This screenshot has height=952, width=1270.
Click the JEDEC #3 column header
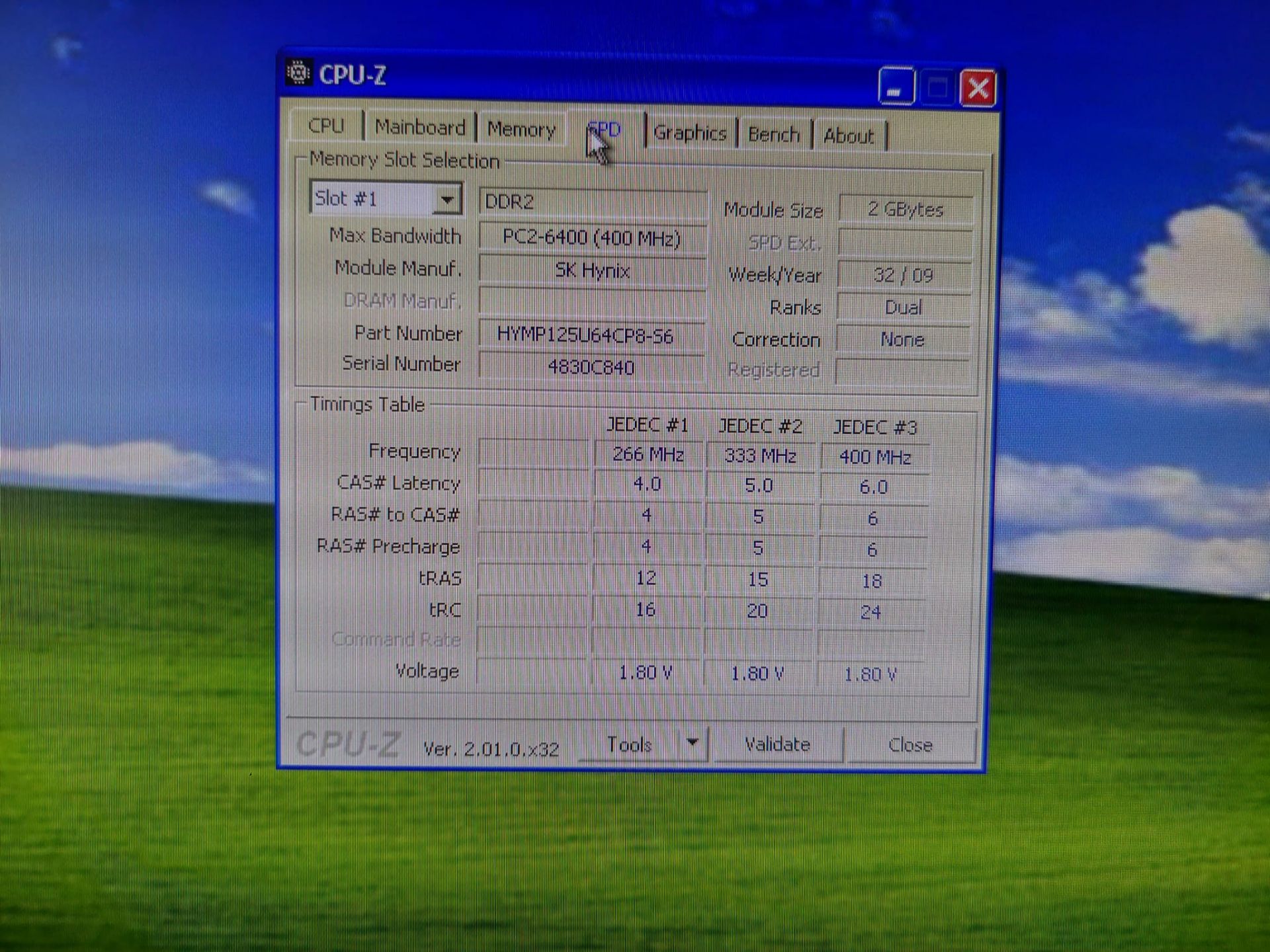click(875, 428)
